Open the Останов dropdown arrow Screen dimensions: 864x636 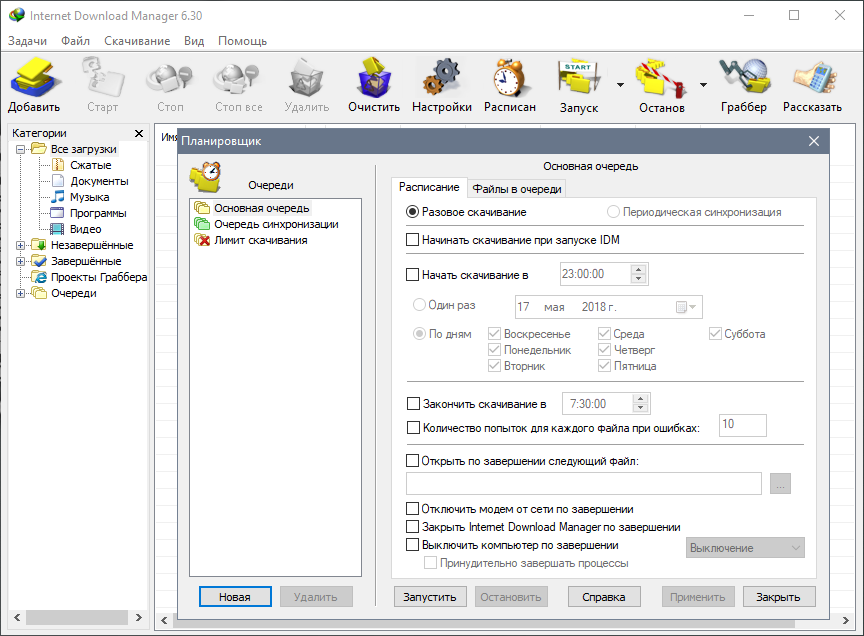coord(704,85)
